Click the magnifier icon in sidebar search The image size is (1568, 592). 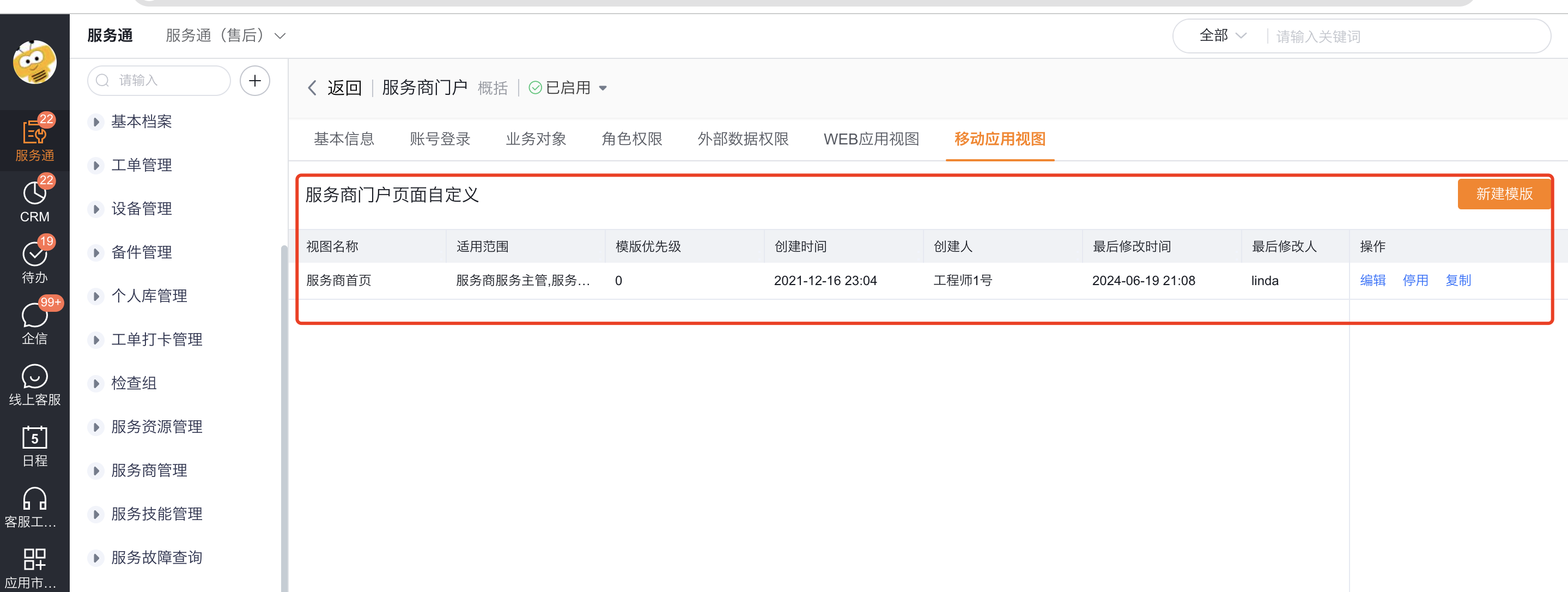103,80
